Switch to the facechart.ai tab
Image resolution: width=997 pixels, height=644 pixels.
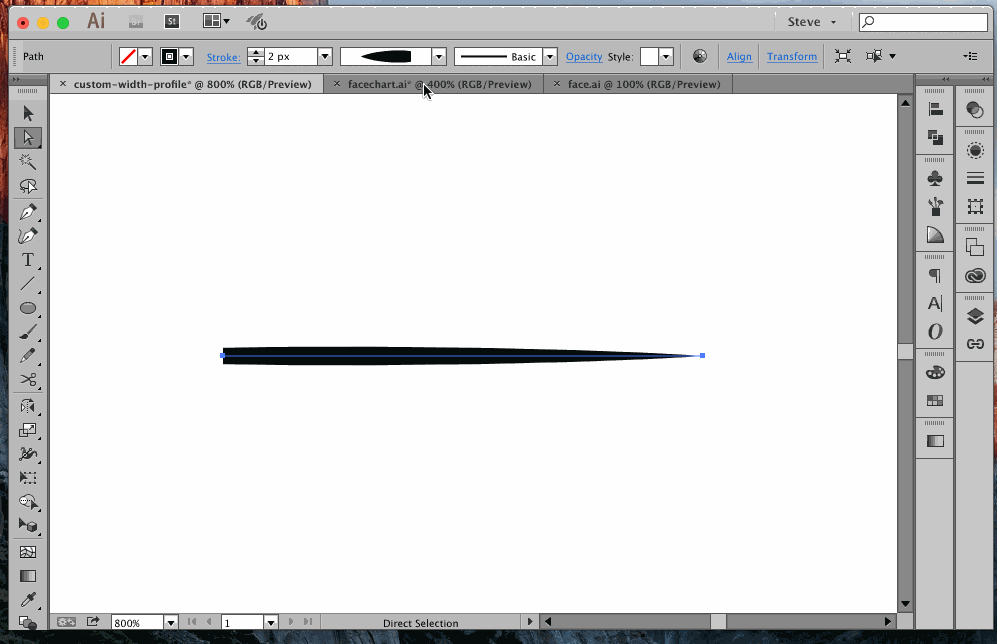[x=439, y=84]
